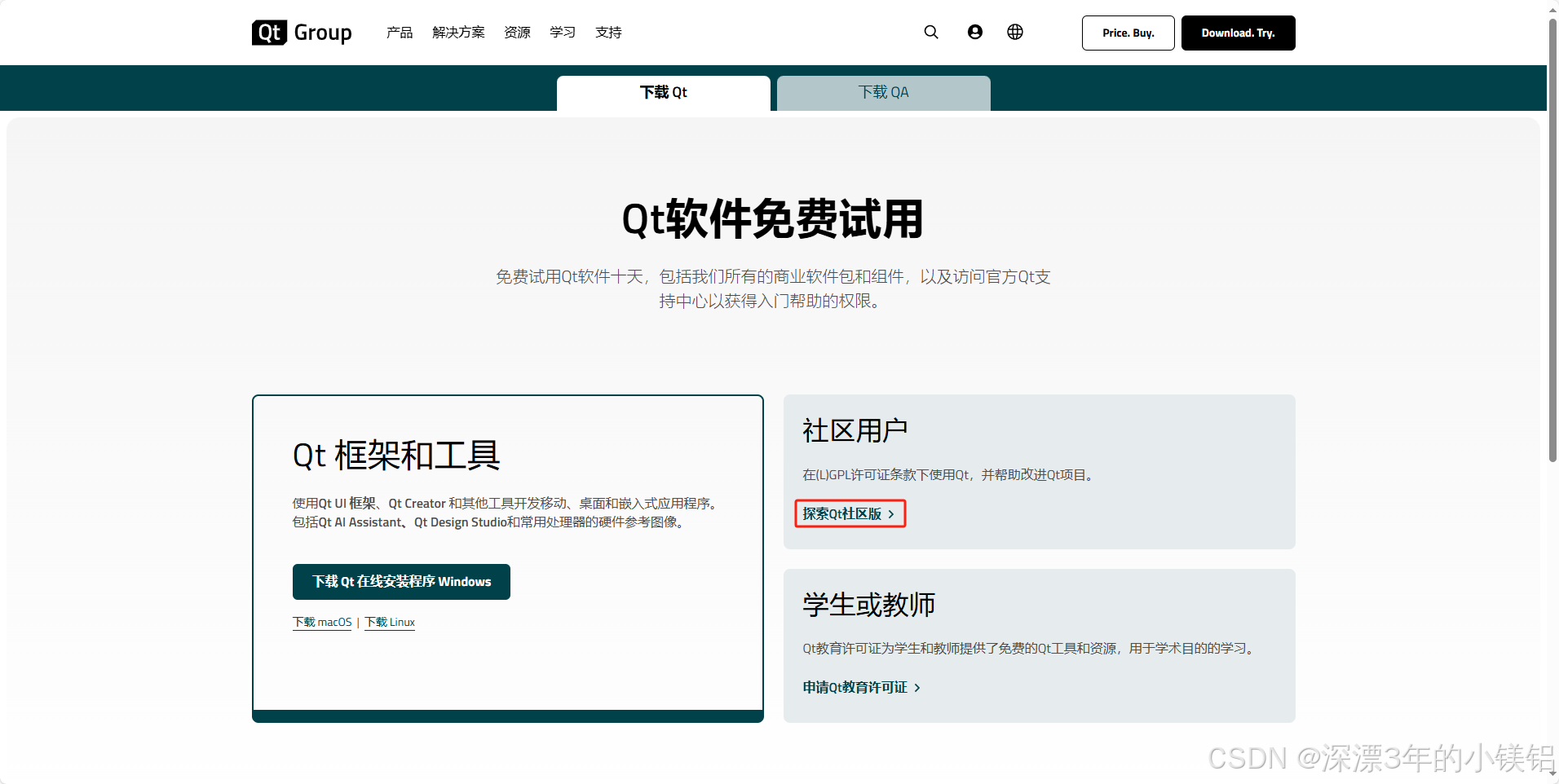This screenshot has height=784, width=1559.
Task: Click text 包括Qt AI Assistant、Qt Design Studio
Action: coord(400,522)
